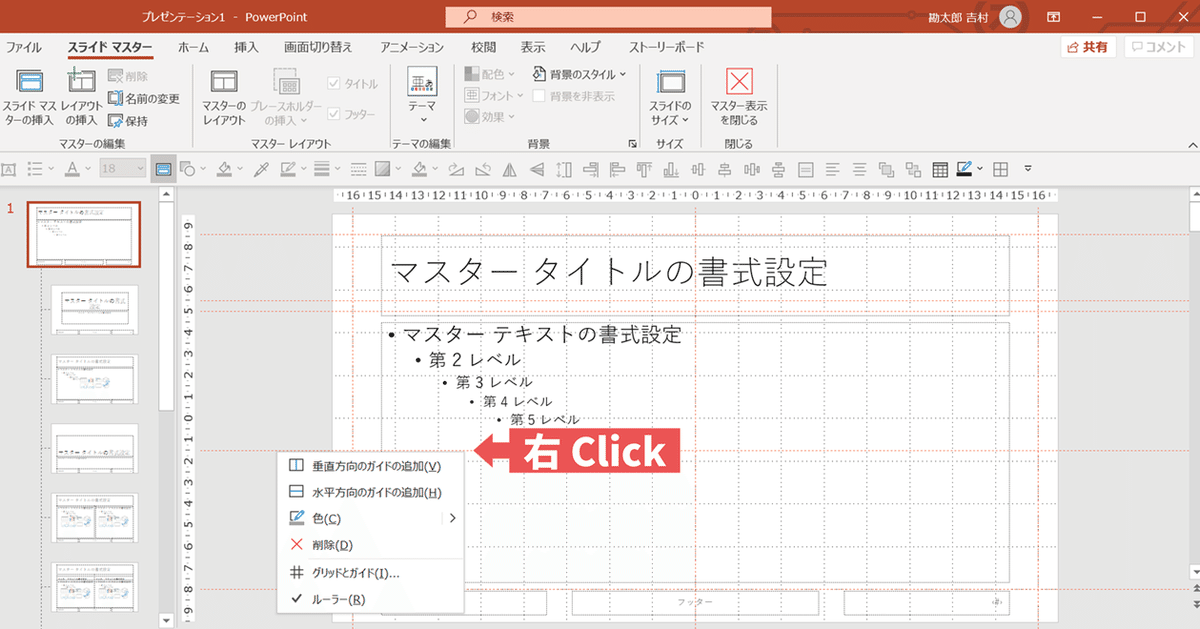Open the 効果 (Effects) dropdown

pyautogui.click(x=490, y=117)
